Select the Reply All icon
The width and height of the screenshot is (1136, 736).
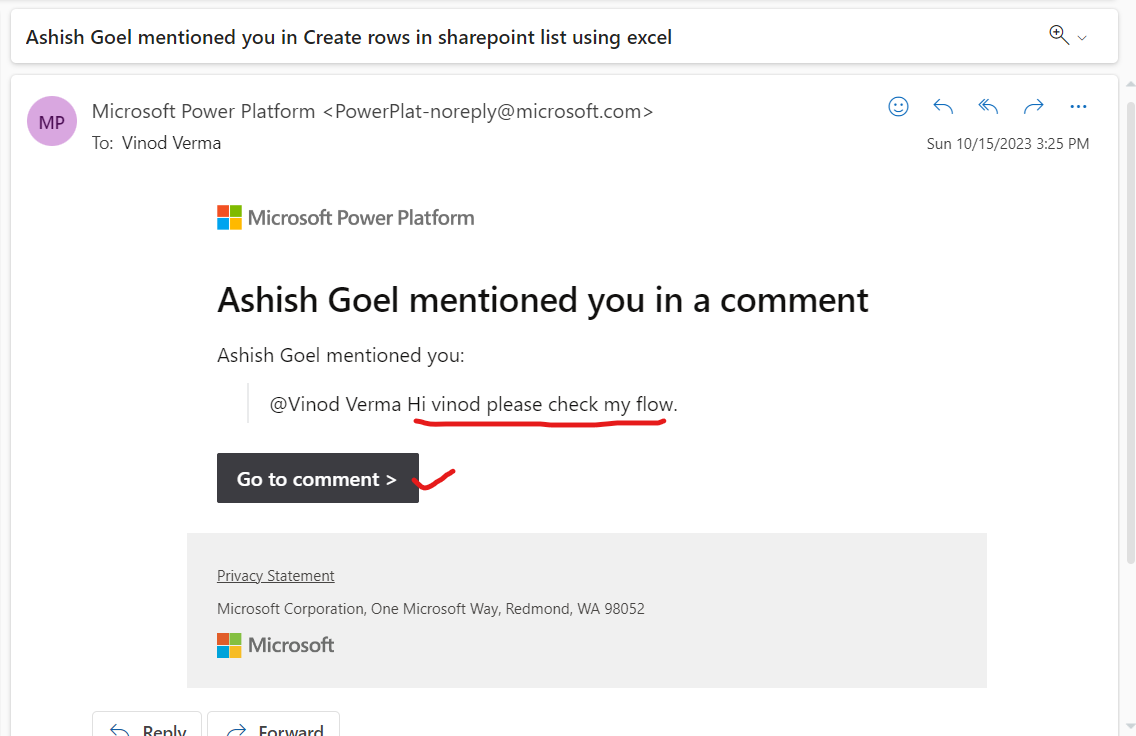[988, 106]
